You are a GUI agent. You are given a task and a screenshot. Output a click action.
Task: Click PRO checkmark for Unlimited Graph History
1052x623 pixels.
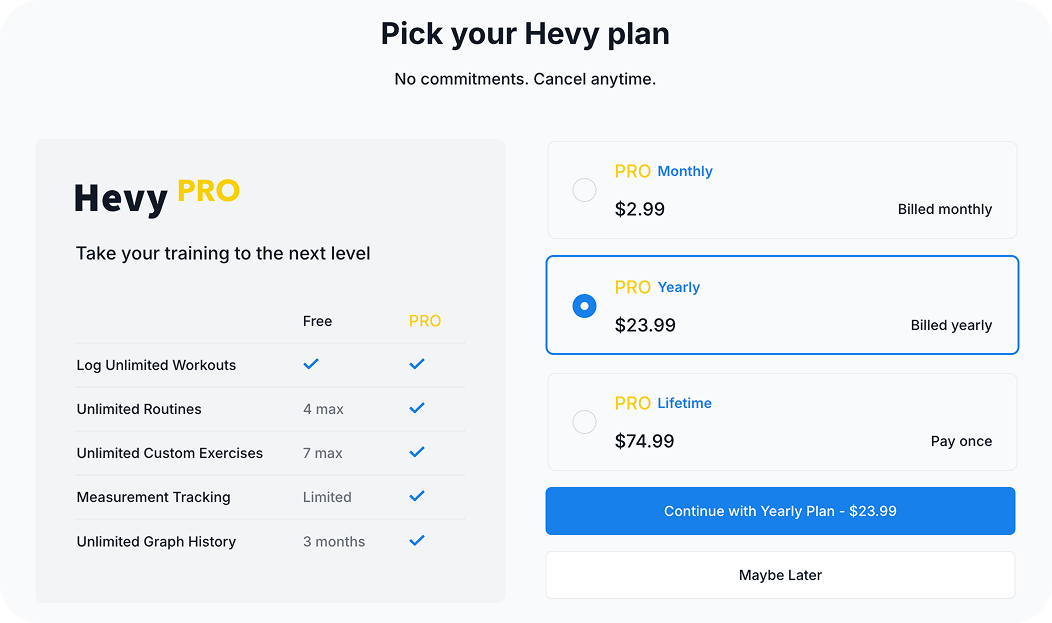[x=417, y=540]
